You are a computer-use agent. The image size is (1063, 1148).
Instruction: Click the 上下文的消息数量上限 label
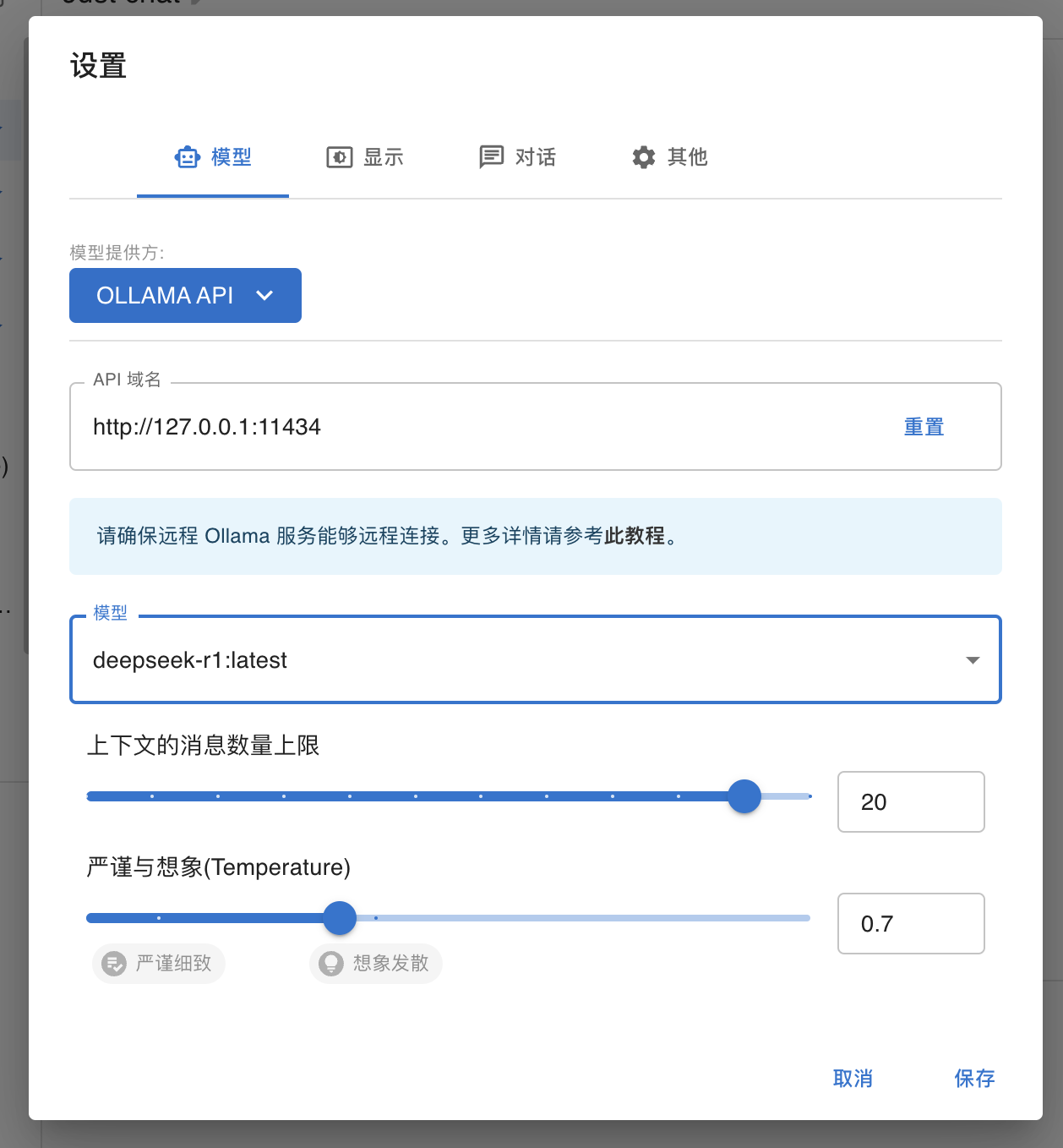[203, 746]
